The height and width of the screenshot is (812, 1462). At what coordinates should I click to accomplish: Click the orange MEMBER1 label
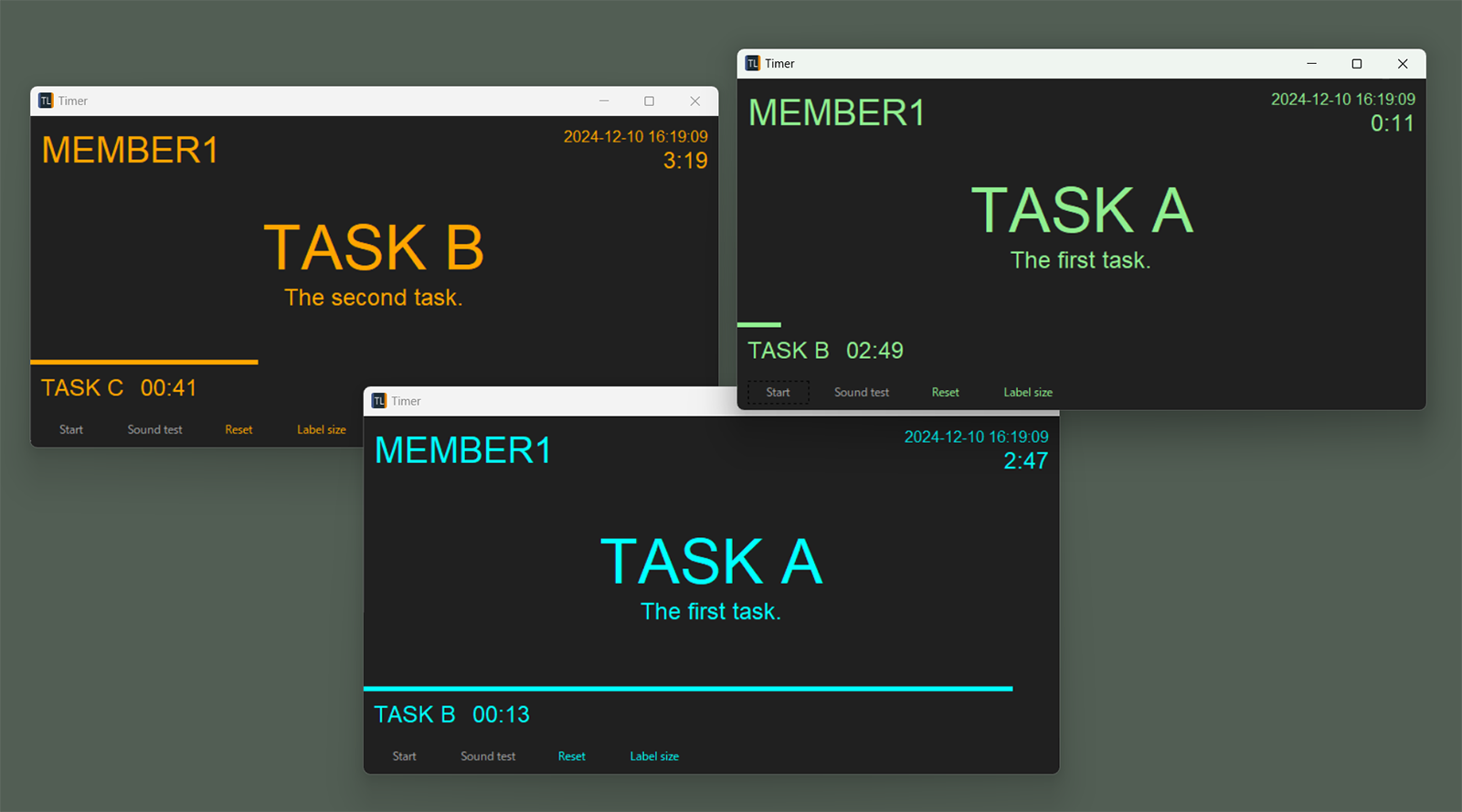[x=130, y=150]
